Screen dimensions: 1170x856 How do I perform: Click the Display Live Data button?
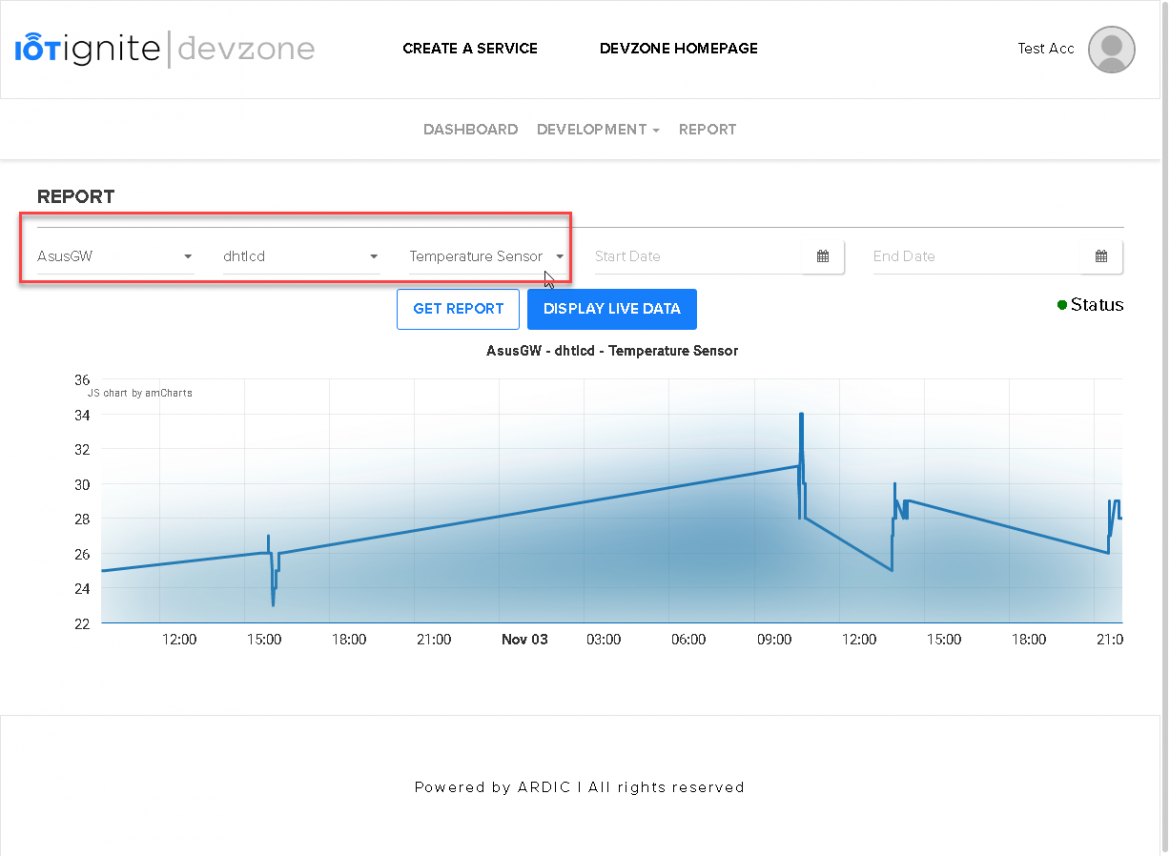click(x=611, y=309)
